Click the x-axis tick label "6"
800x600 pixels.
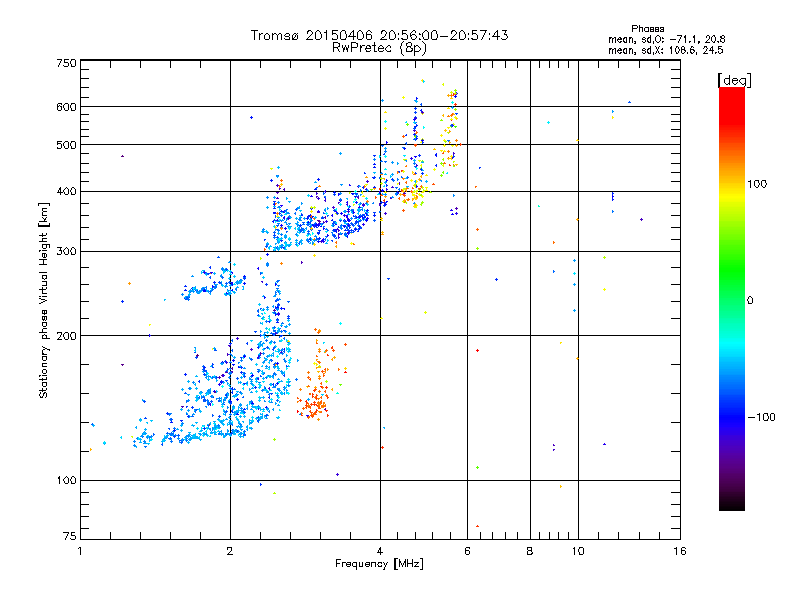[467, 551]
